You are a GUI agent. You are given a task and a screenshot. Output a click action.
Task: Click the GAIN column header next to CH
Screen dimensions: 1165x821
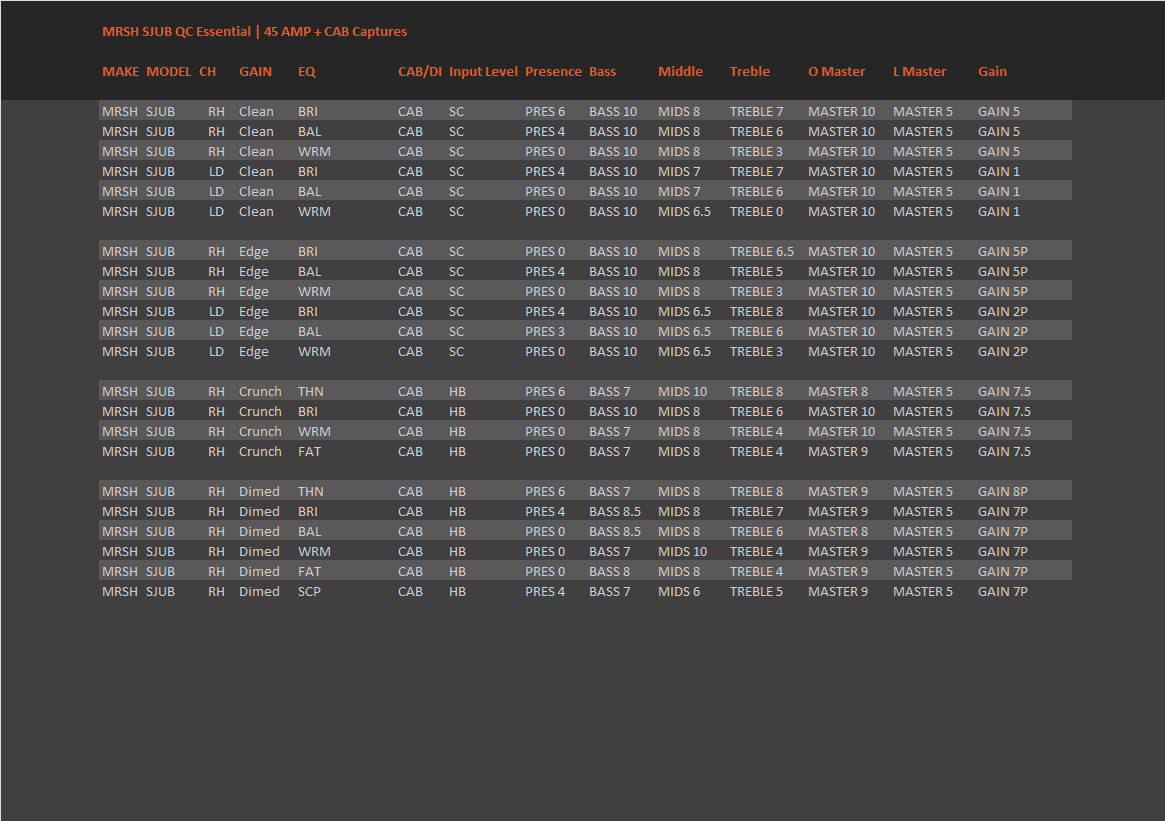coord(256,71)
